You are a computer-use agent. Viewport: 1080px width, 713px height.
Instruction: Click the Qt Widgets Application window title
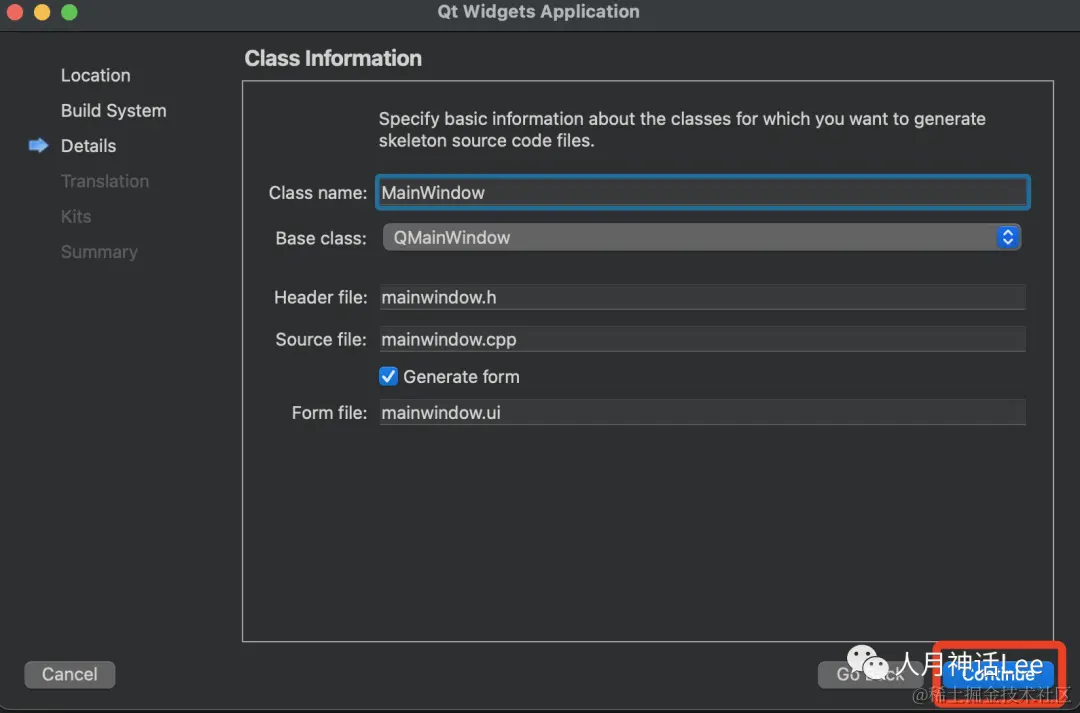pyautogui.click(x=539, y=12)
